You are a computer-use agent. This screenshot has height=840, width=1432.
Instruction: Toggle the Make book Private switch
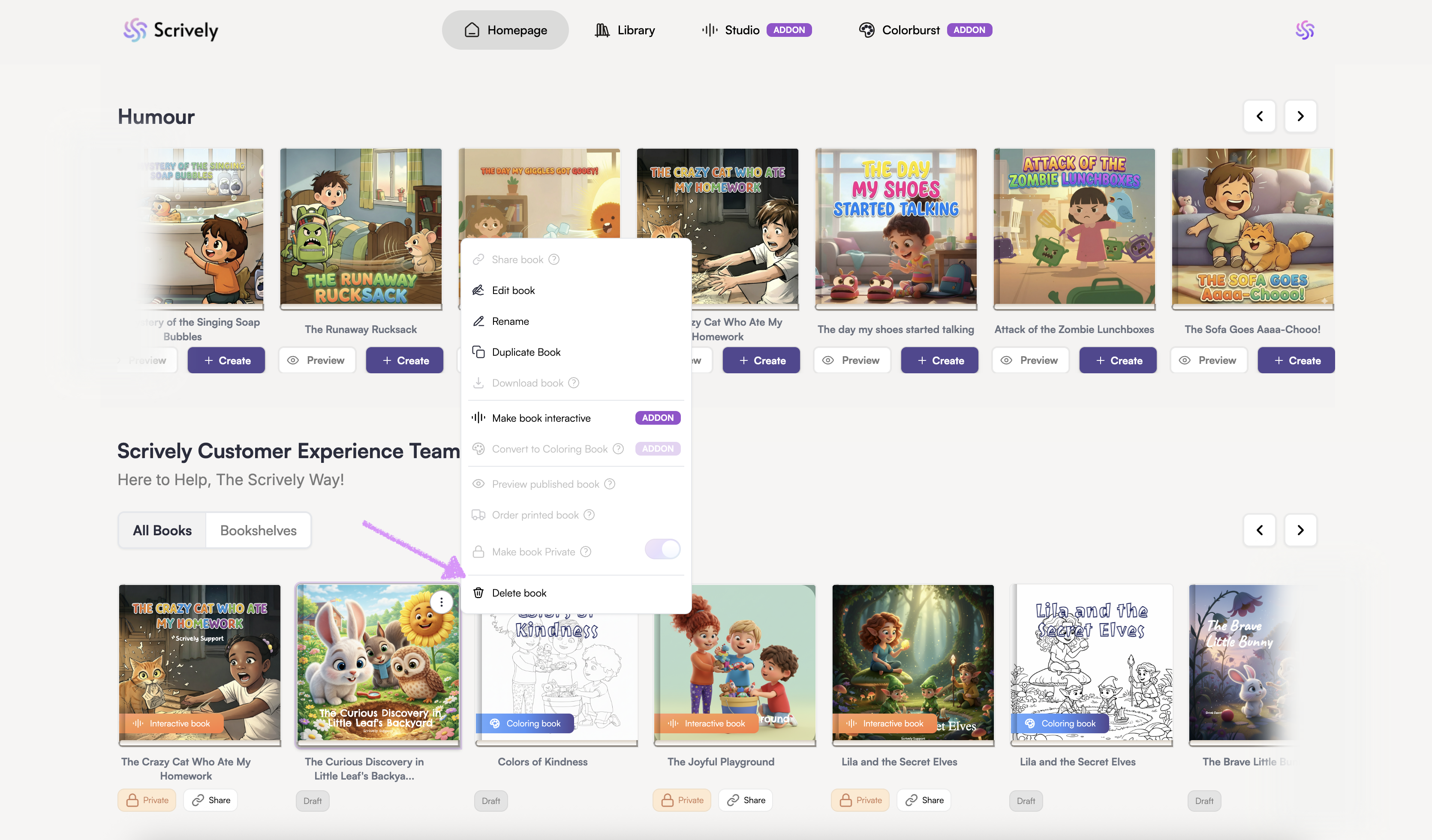click(x=662, y=549)
